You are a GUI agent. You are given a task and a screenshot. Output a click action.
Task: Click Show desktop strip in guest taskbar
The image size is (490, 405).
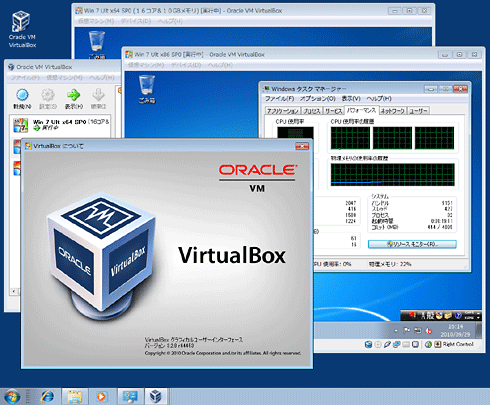click(478, 330)
